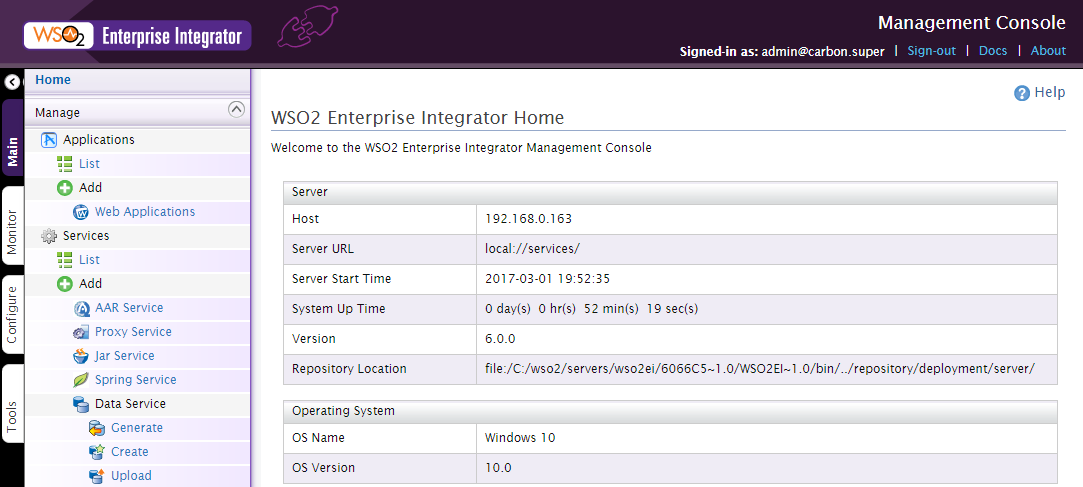The image size is (1083, 487).
Task: Create a new data service
Action: (129, 452)
